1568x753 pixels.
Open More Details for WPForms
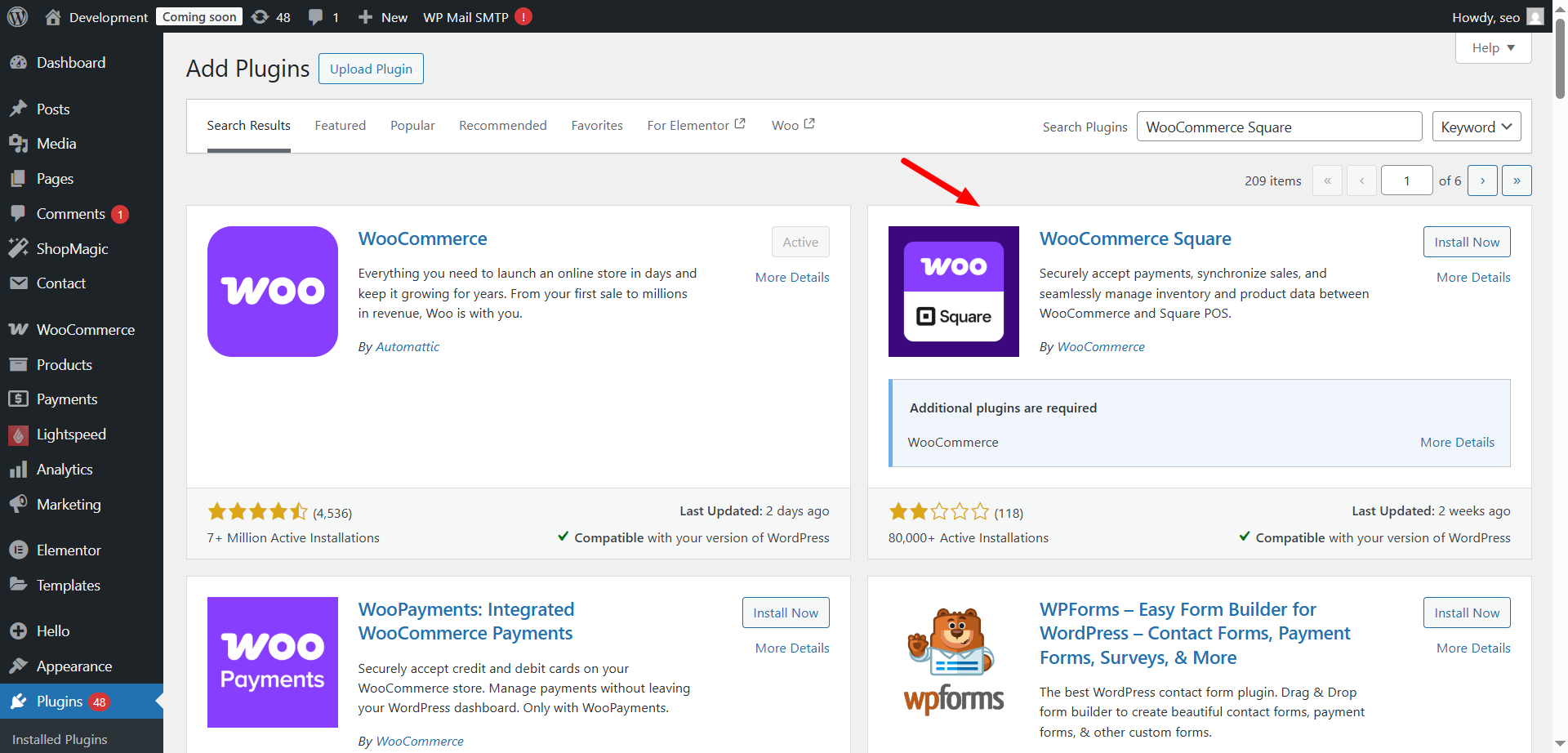pyautogui.click(x=1473, y=648)
